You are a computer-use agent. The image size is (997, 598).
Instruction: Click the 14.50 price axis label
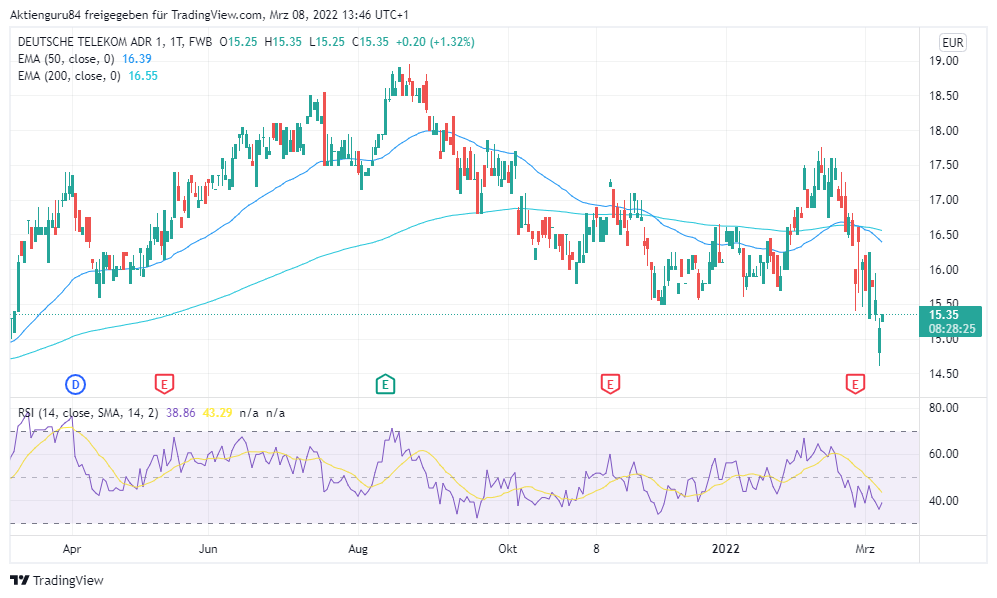coord(944,374)
